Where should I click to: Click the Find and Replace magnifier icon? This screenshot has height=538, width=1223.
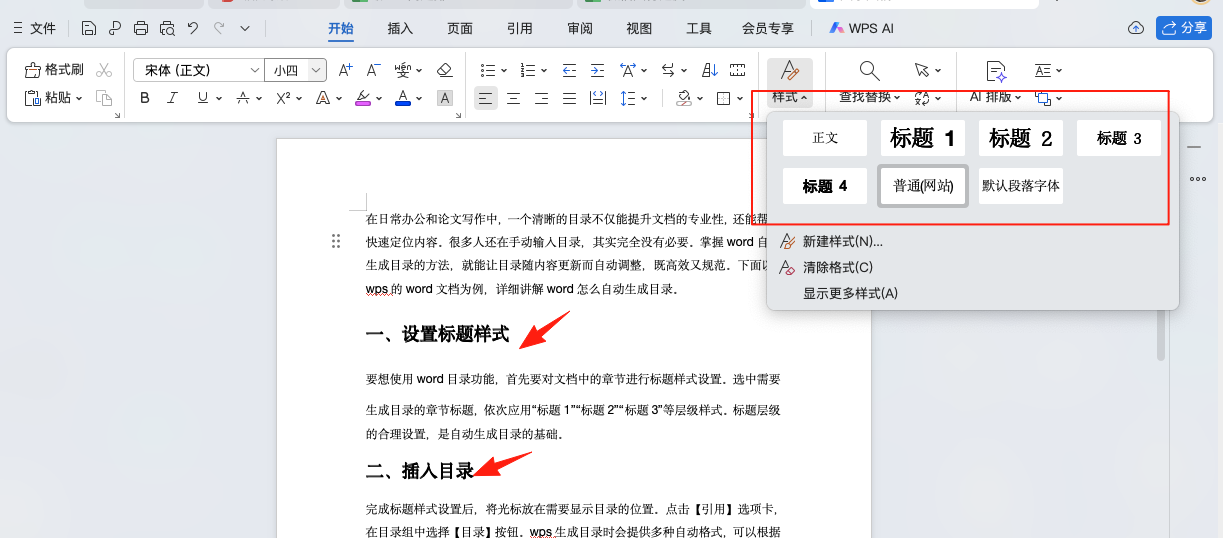pyautogui.click(x=869, y=70)
